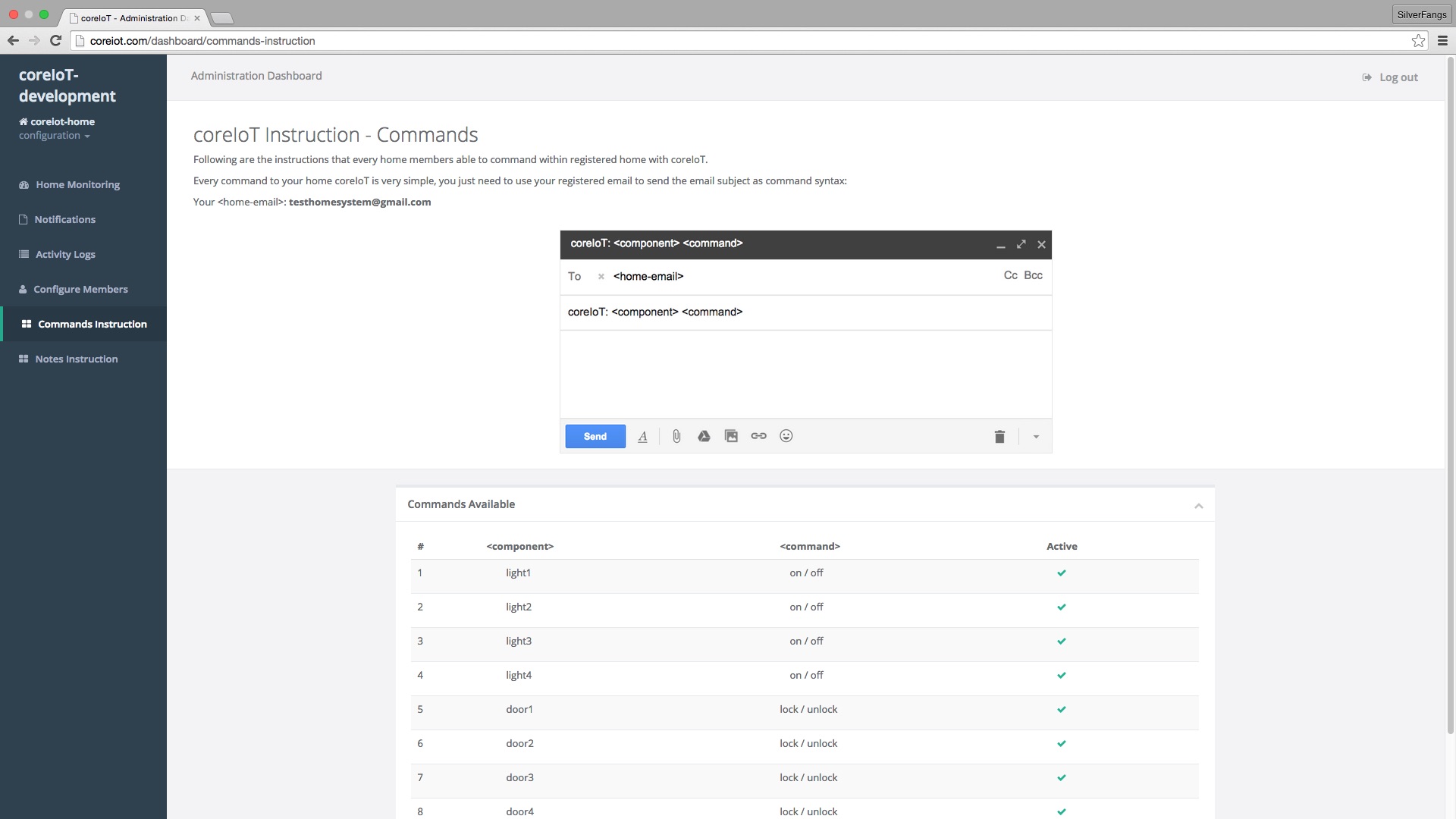Screen dimensions: 1456x819
Task: Click the page vertical scrollbar
Action: 1450,394
